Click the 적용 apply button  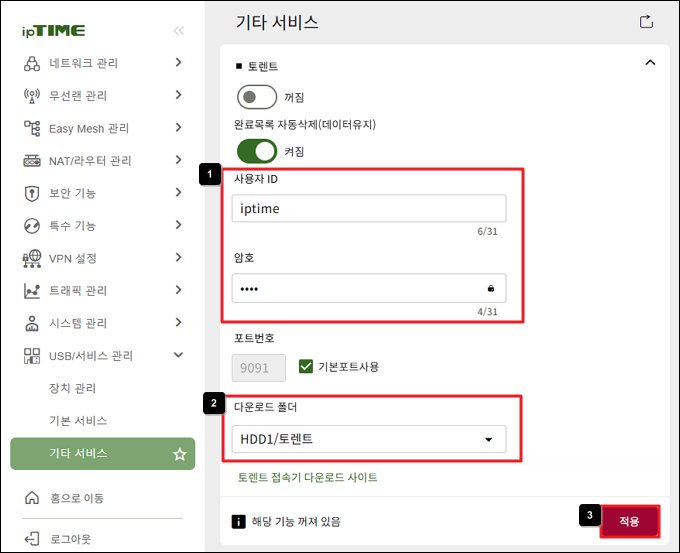click(630, 521)
